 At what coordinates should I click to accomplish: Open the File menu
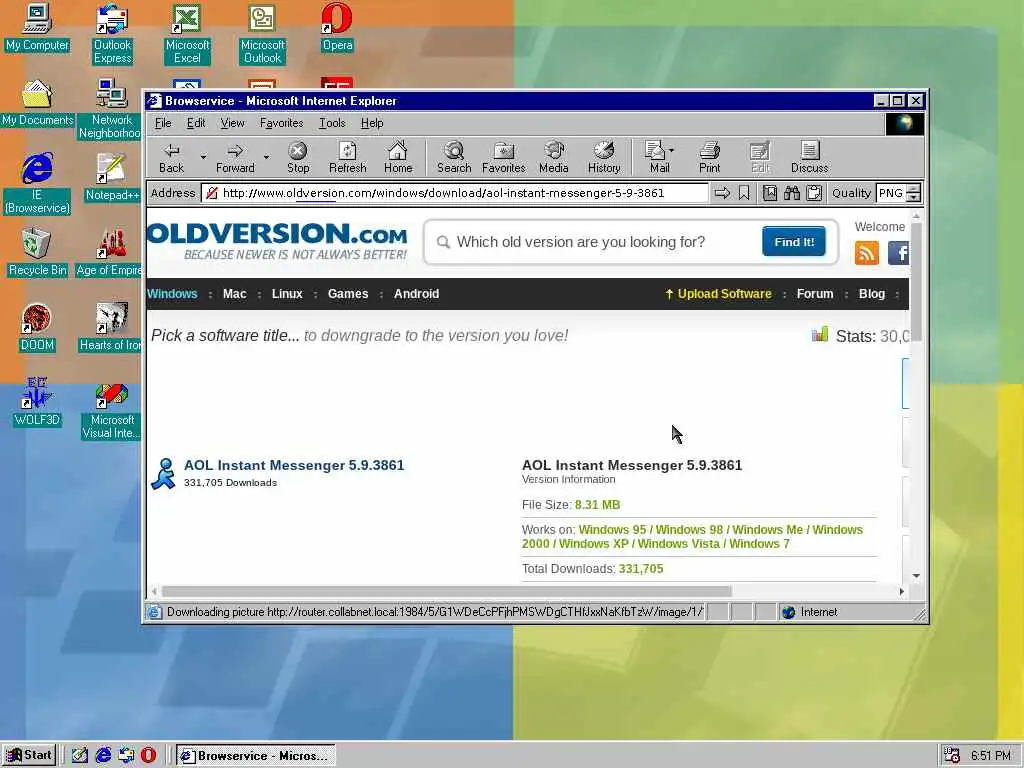[163, 123]
